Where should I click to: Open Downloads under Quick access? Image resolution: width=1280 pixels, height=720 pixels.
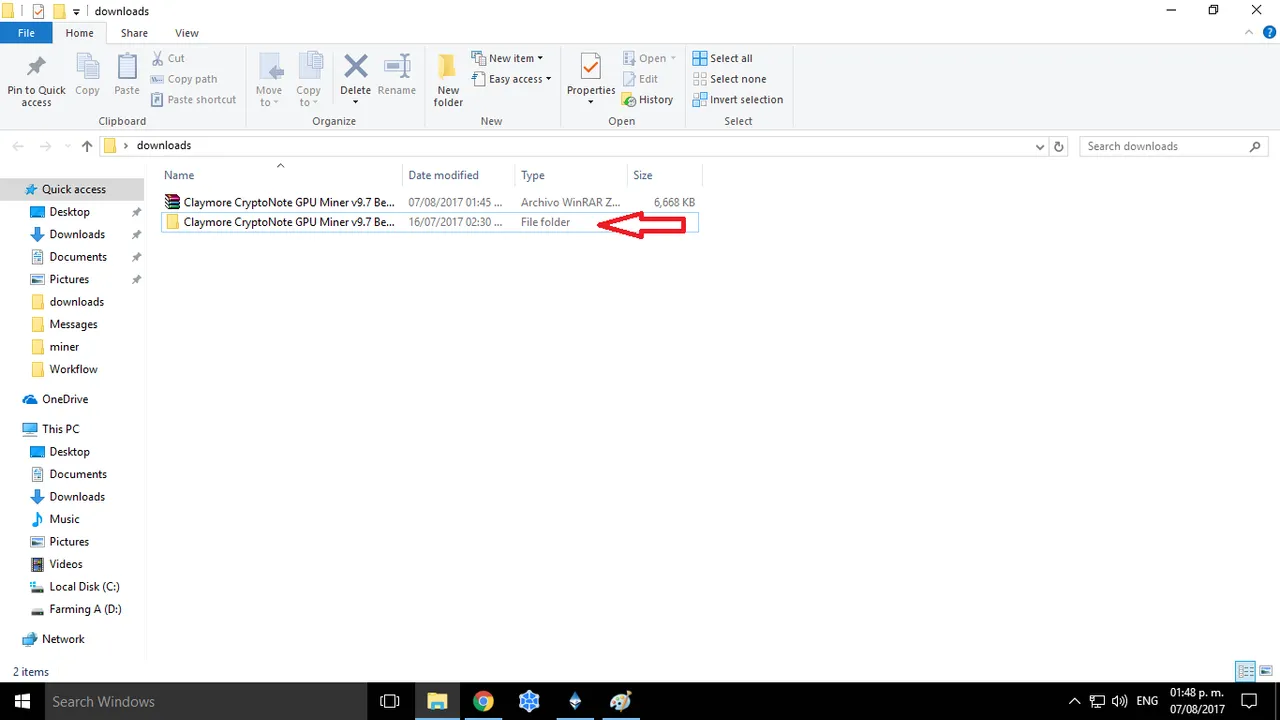pos(77,234)
